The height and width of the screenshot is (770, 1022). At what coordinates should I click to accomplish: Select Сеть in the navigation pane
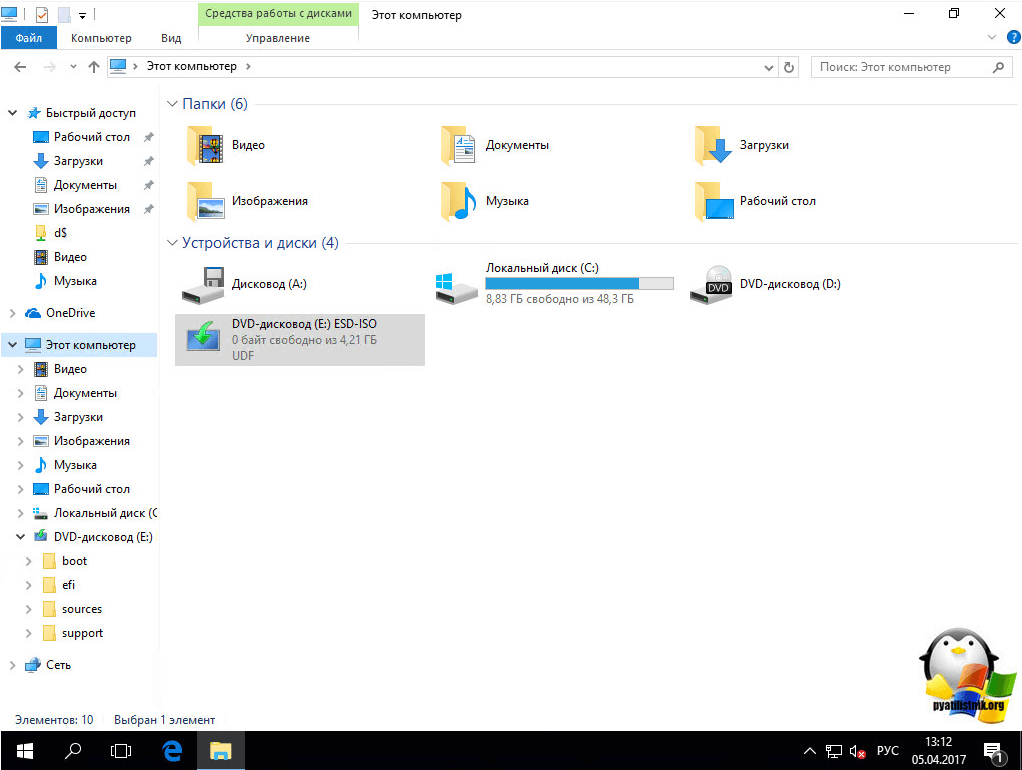(x=58, y=665)
